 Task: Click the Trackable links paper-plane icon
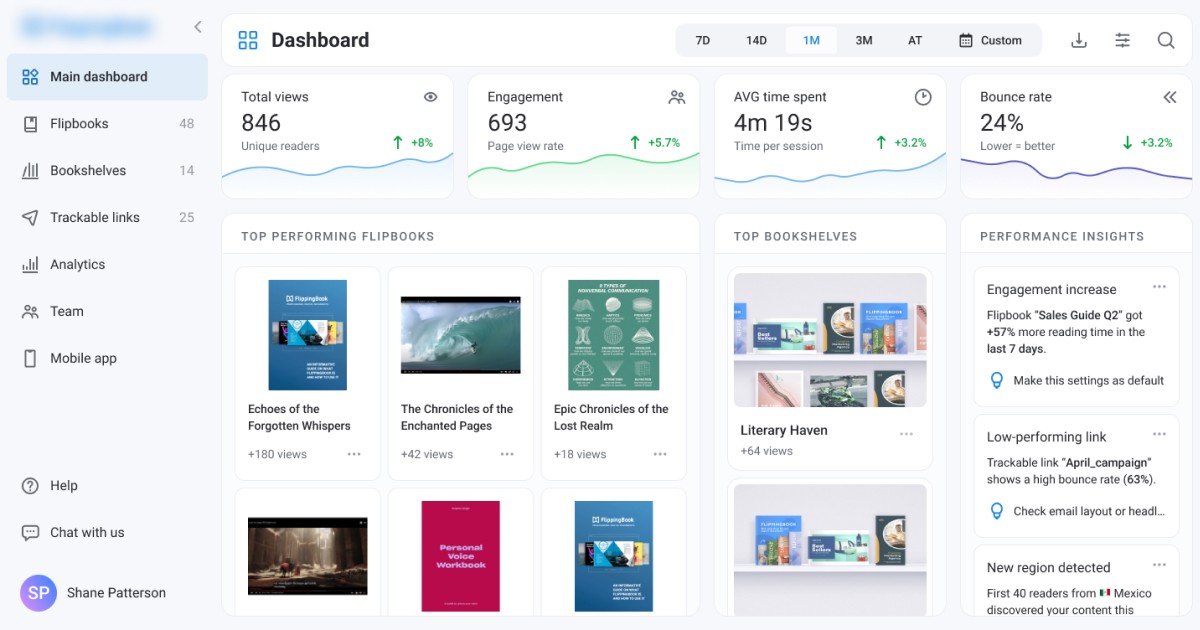(30, 218)
